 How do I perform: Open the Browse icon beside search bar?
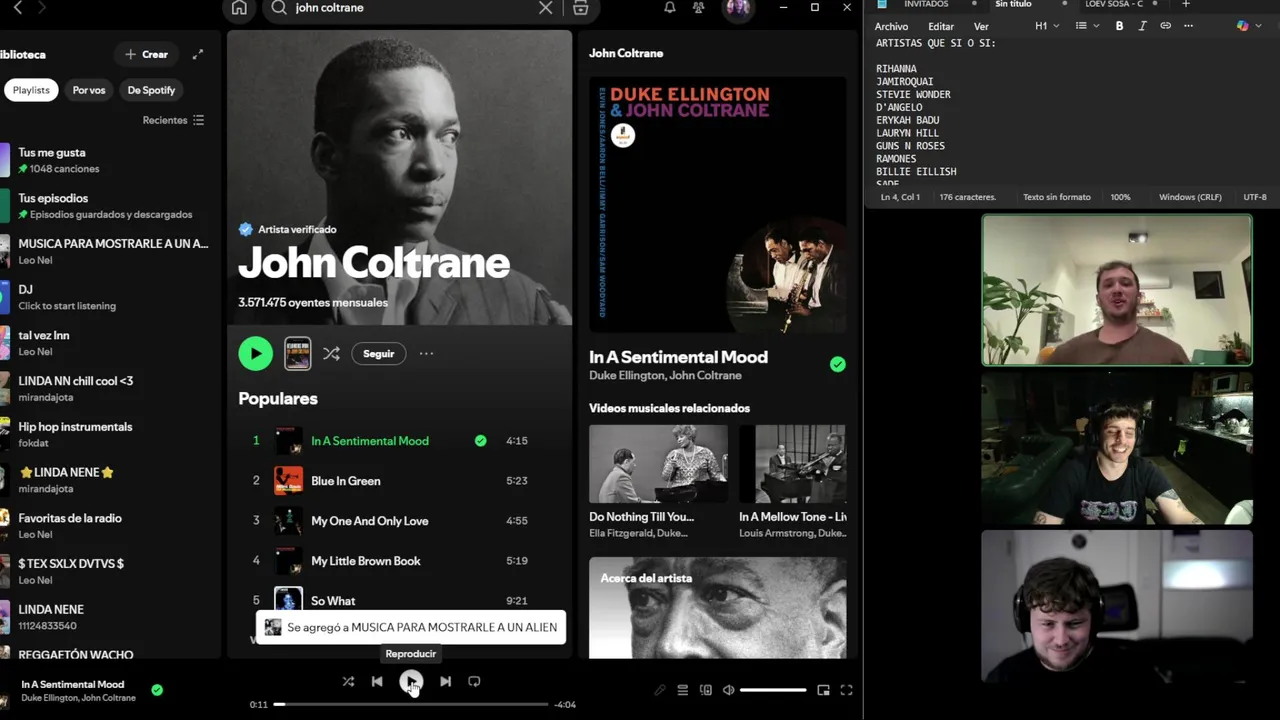(580, 8)
